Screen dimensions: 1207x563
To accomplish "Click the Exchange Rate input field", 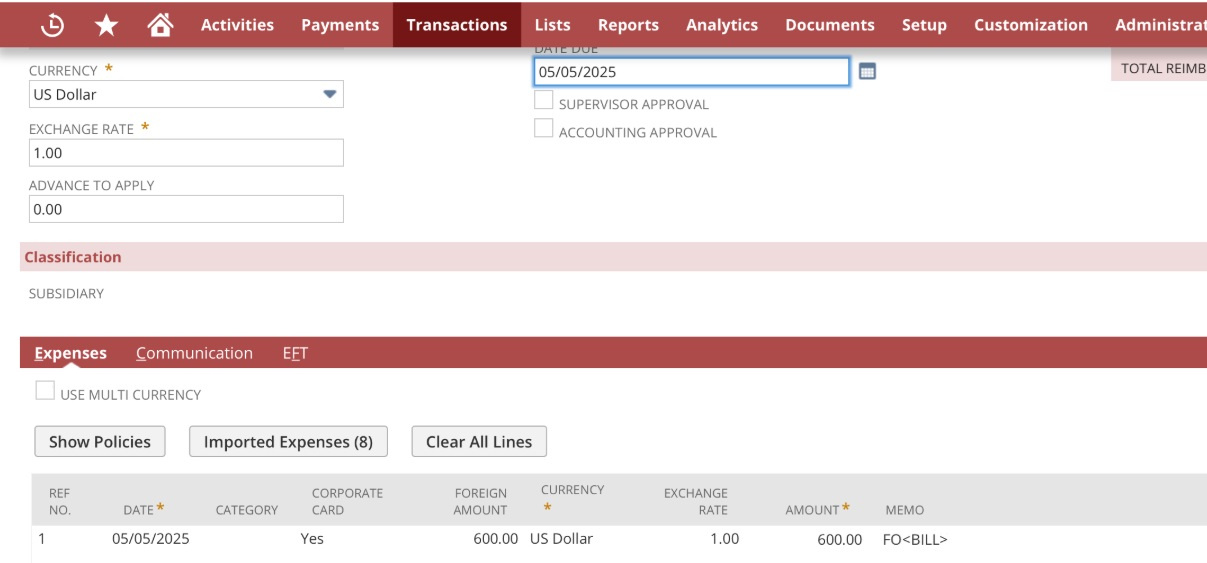I will coord(186,153).
